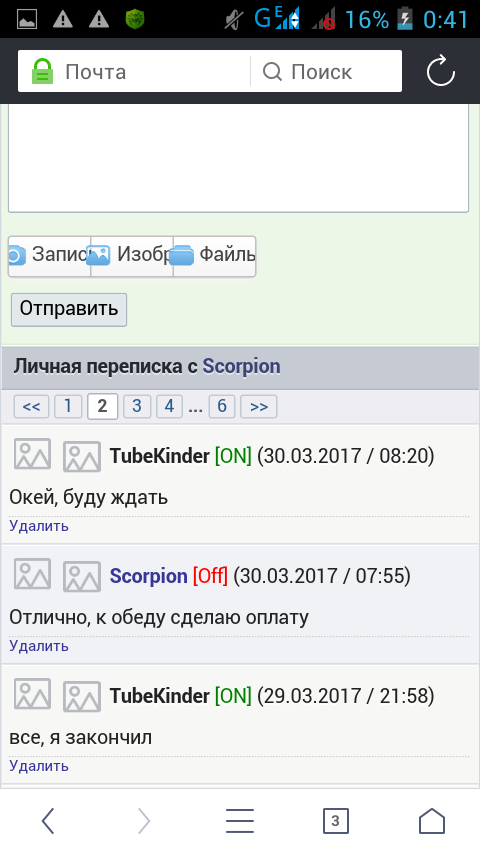Send the message with Отправить
Image resolution: width=480 pixels, height=854 pixels.
(x=69, y=309)
